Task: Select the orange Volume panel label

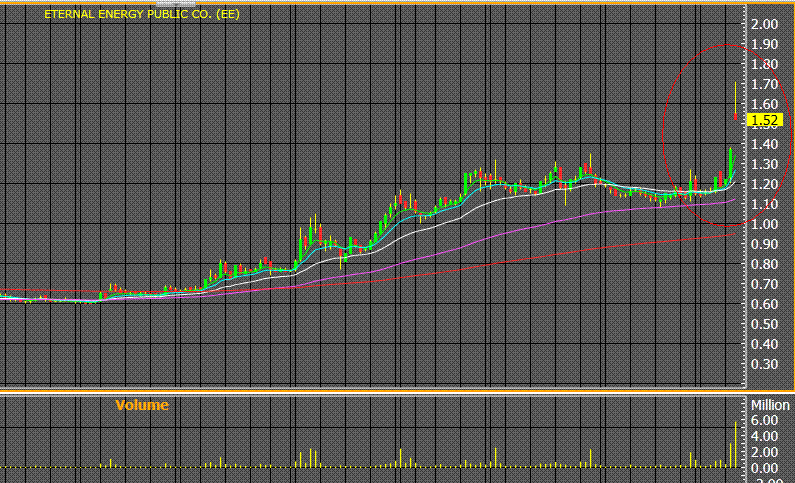Action: tap(142, 405)
